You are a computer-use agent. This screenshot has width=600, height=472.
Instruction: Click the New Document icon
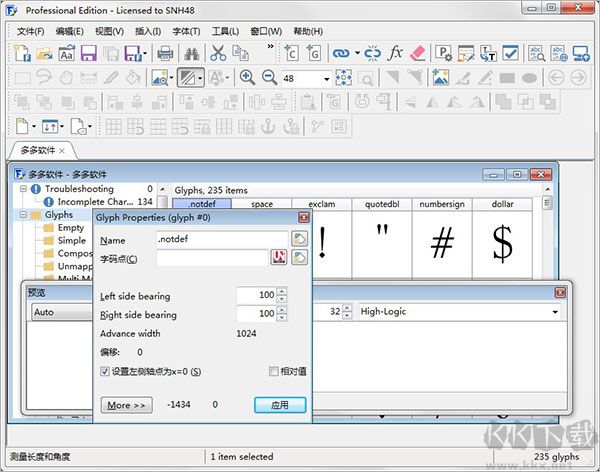[24, 53]
